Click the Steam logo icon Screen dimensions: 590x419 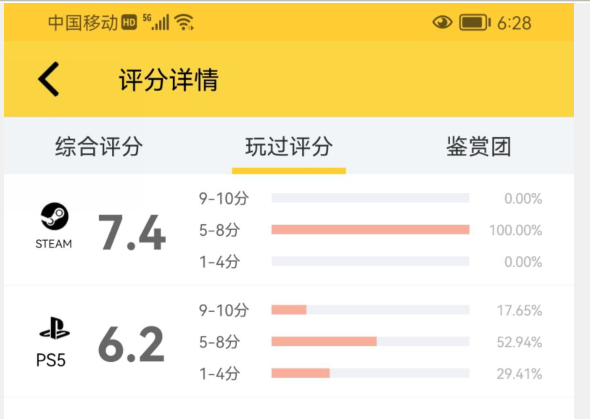(x=55, y=216)
